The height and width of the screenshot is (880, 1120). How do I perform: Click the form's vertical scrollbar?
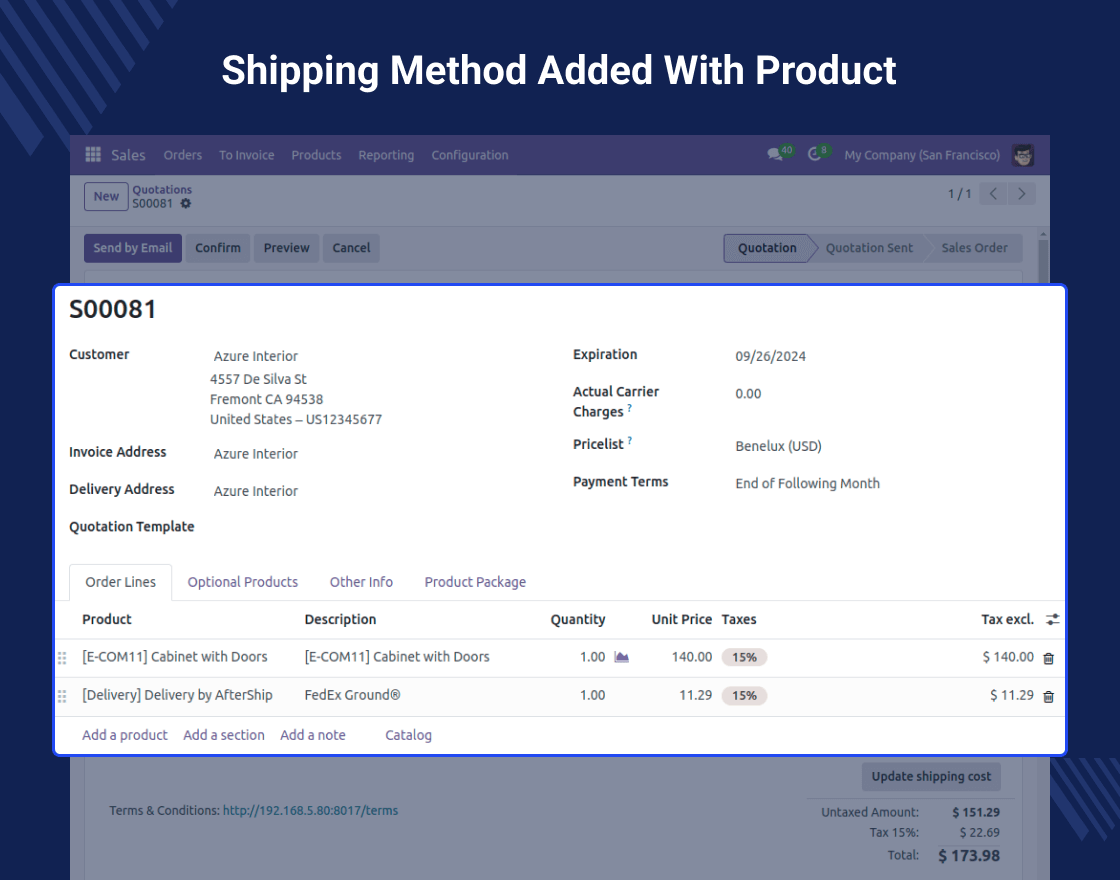1043,259
